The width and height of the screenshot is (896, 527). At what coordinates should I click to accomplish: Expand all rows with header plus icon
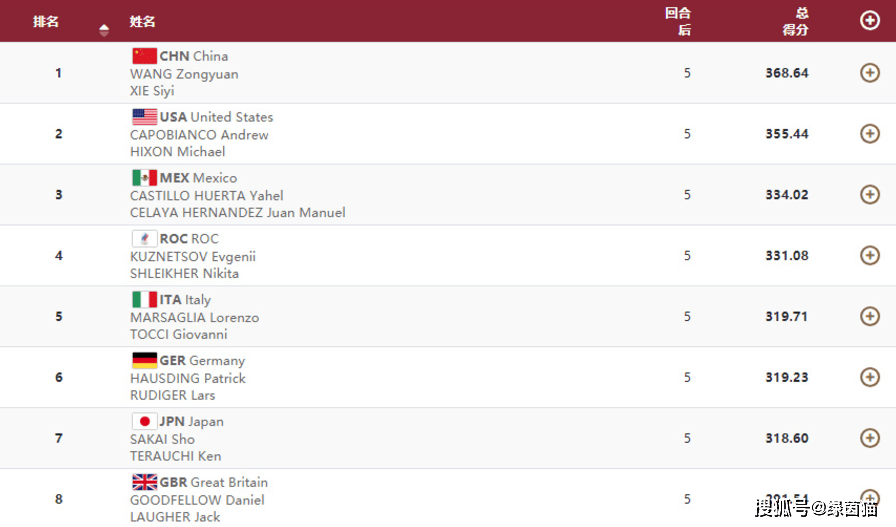pos(869,20)
